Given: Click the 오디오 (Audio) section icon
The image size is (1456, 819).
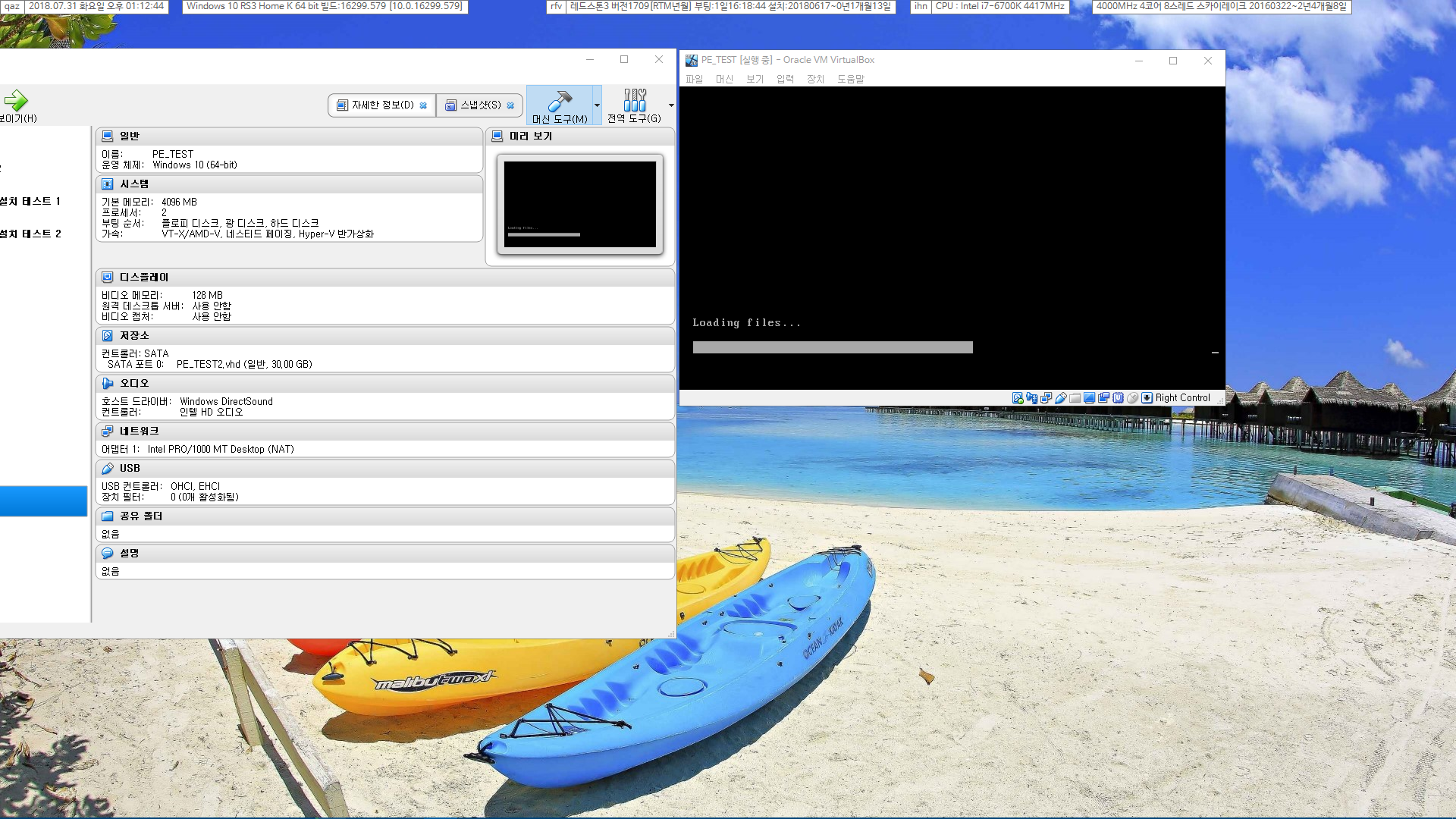Looking at the screenshot, I should 108,383.
